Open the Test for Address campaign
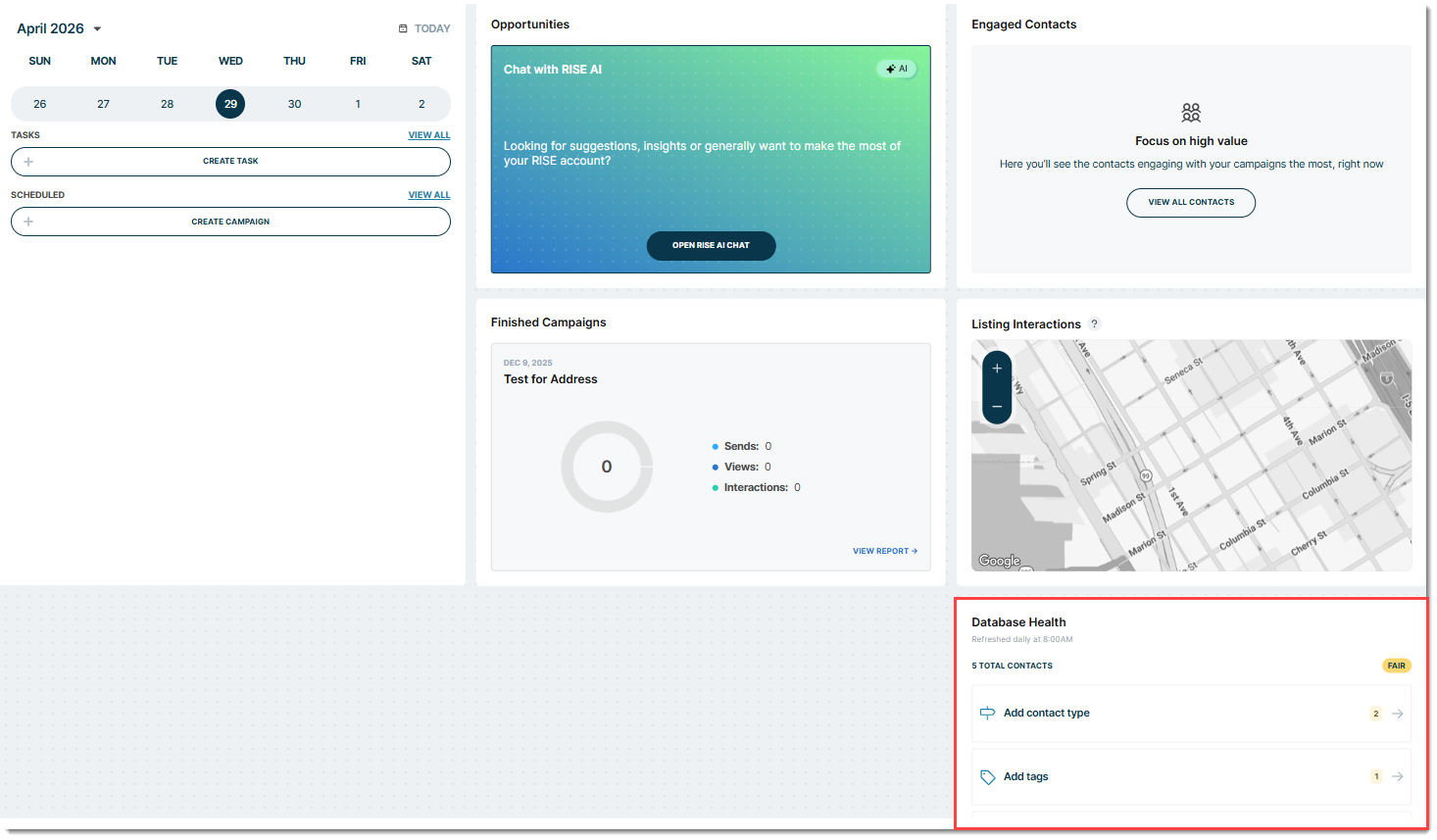Viewport: 1437px width, 840px height. (550, 379)
